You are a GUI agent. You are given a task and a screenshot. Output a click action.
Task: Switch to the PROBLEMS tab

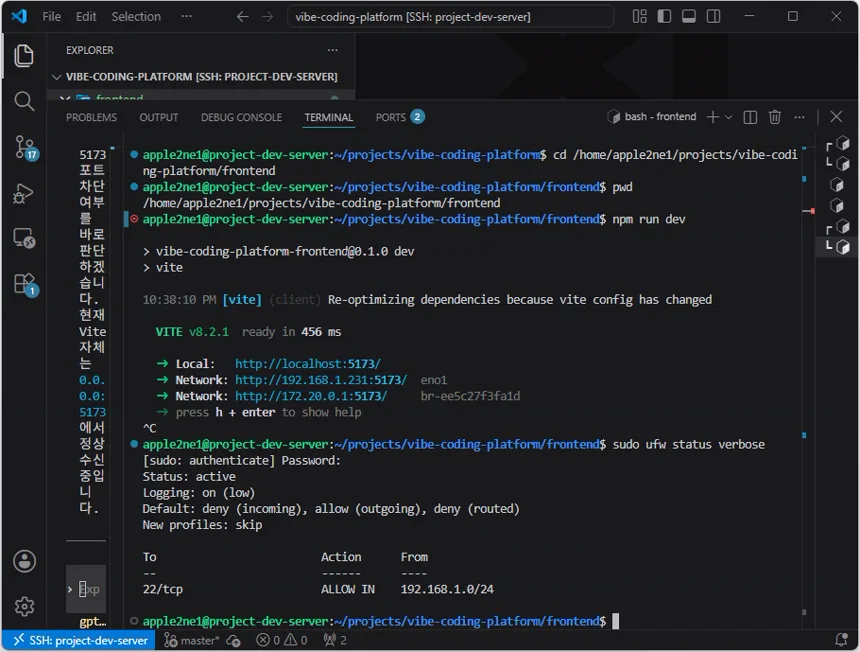[x=91, y=117]
